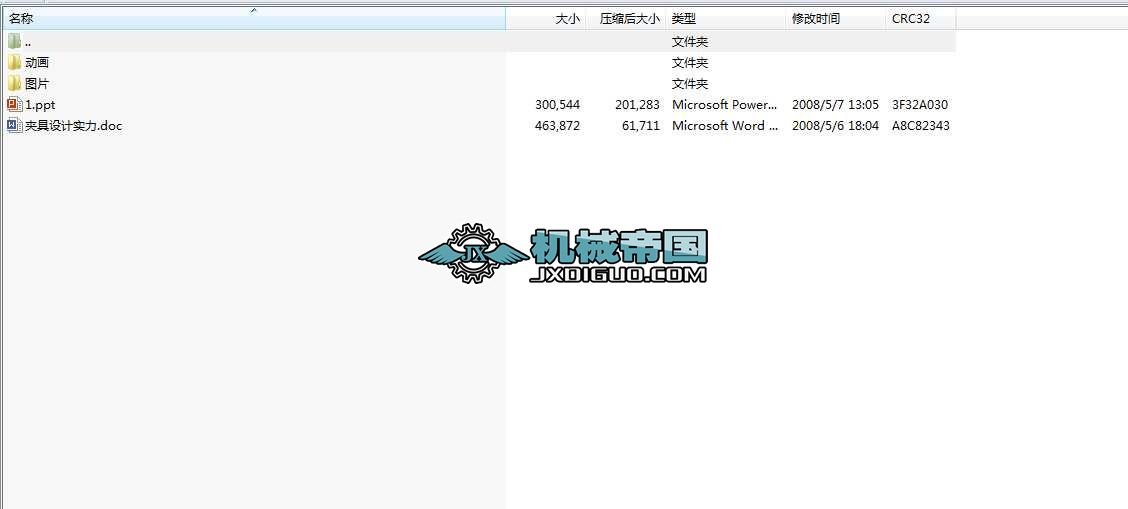
Task: Sort by the 修改时间 column header
Action: tap(837, 19)
